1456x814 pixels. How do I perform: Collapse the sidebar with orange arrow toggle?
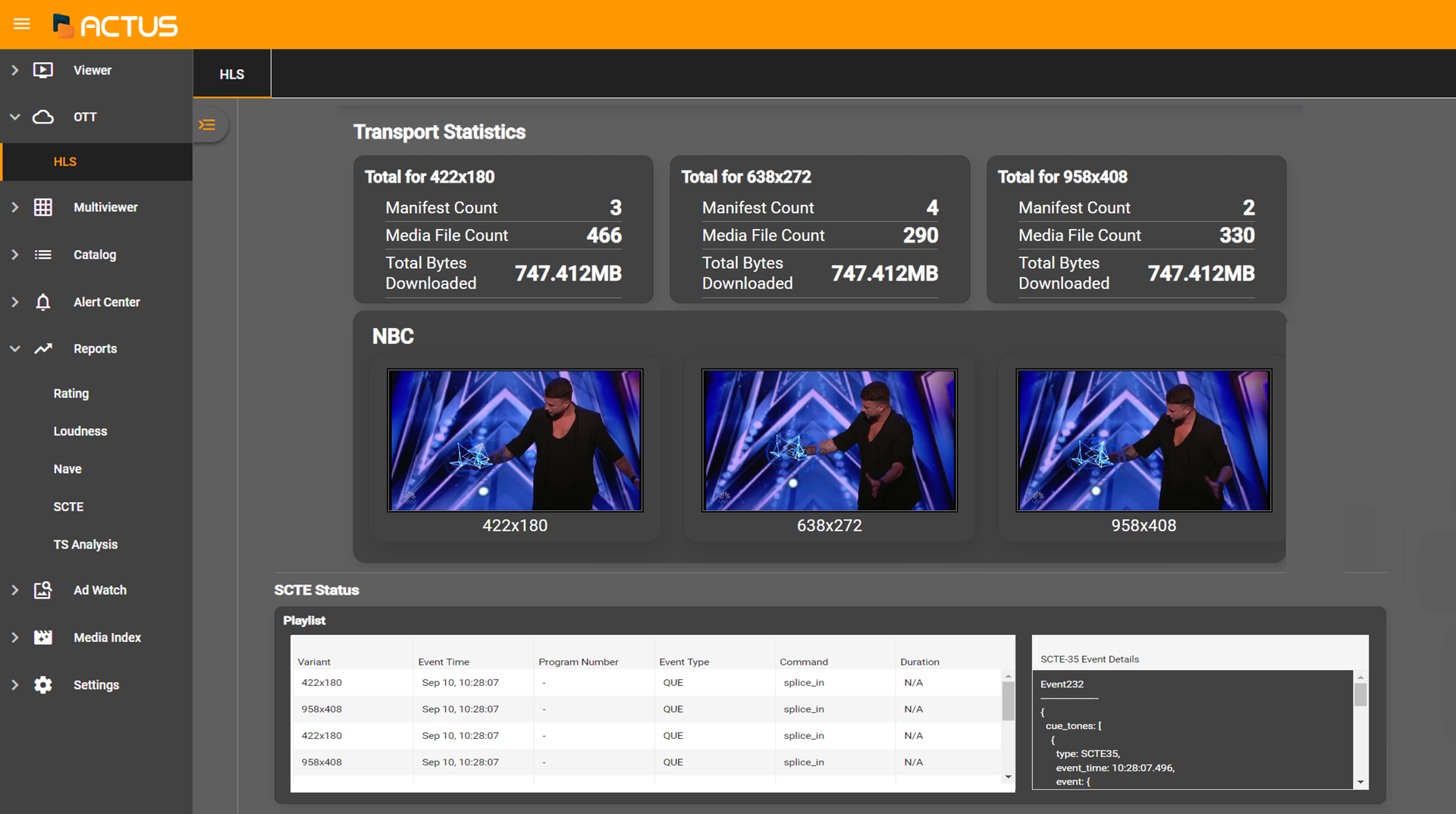click(x=209, y=124)
